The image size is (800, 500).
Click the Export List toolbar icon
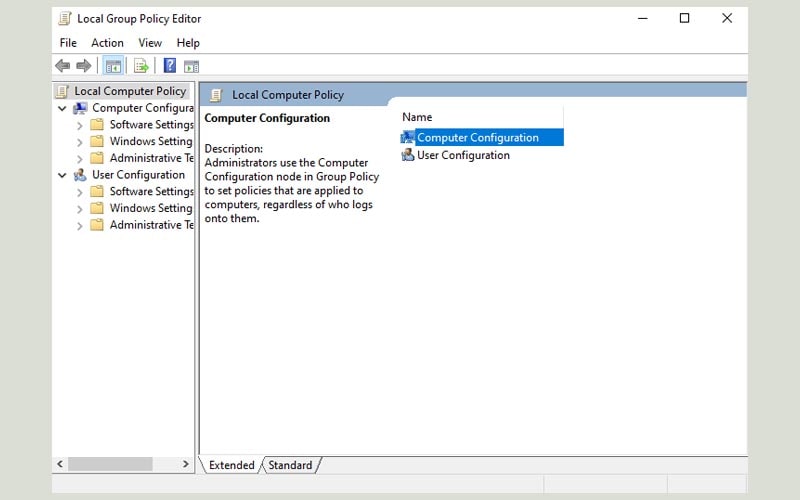(141, 66)
